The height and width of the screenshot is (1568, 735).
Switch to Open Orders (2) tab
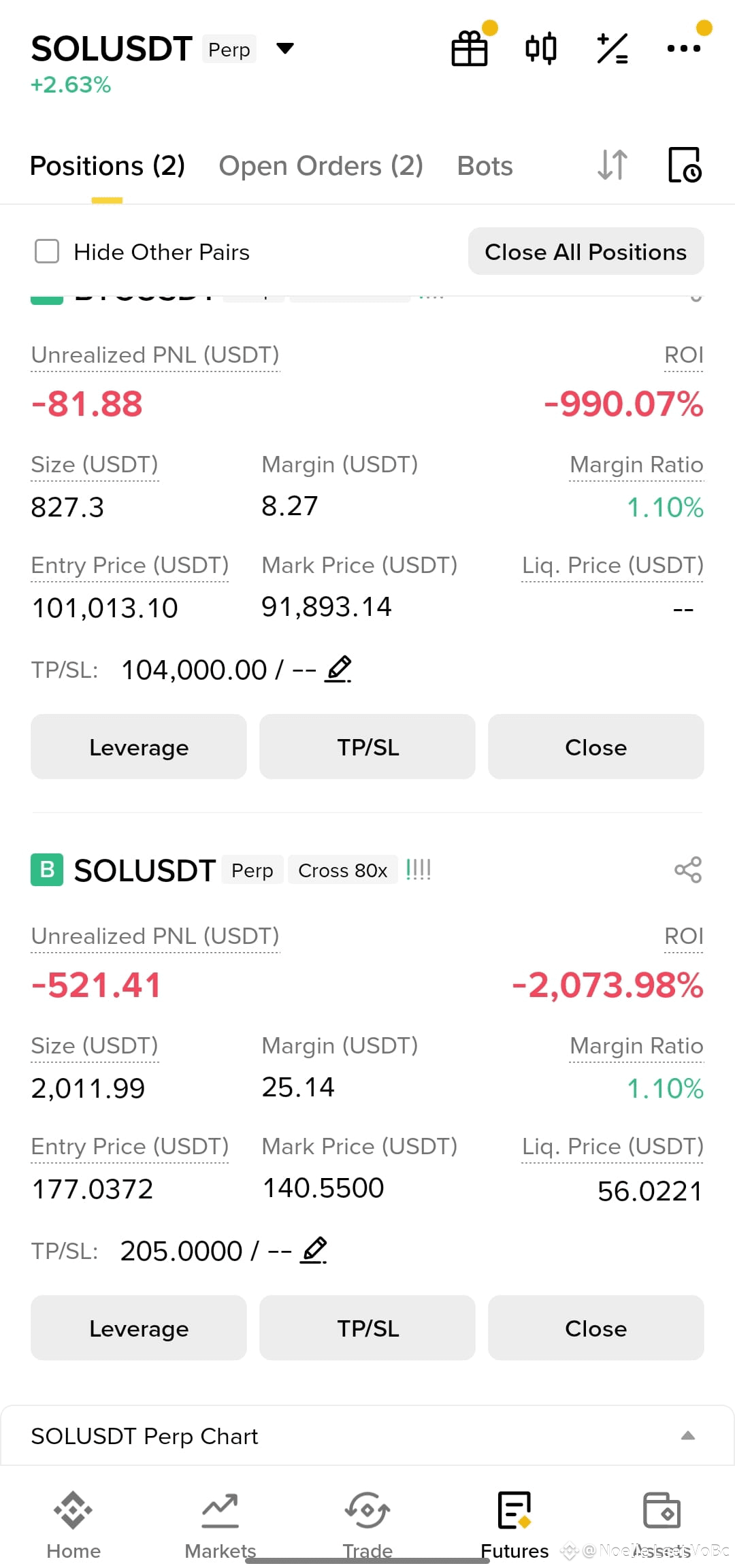(x=321, y=165)
